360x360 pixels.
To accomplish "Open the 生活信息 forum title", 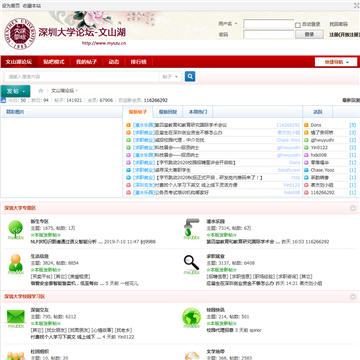I will [40, 256].
